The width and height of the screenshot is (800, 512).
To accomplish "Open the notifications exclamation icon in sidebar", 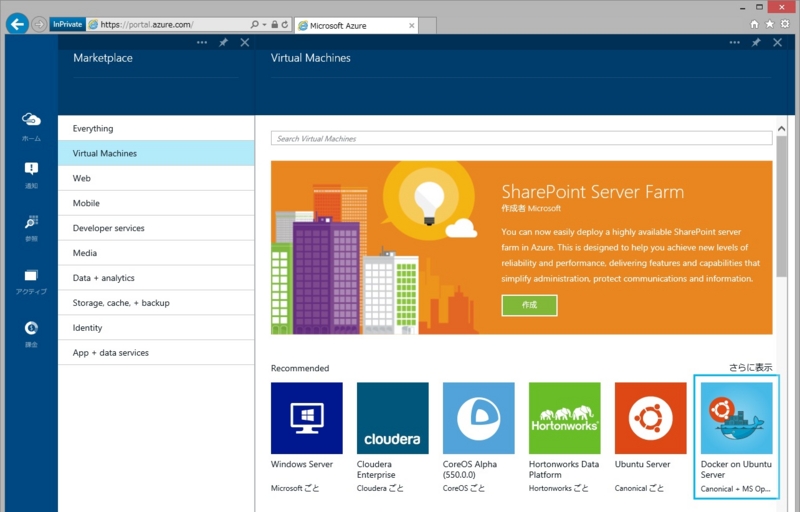I will tap(31, 168).
